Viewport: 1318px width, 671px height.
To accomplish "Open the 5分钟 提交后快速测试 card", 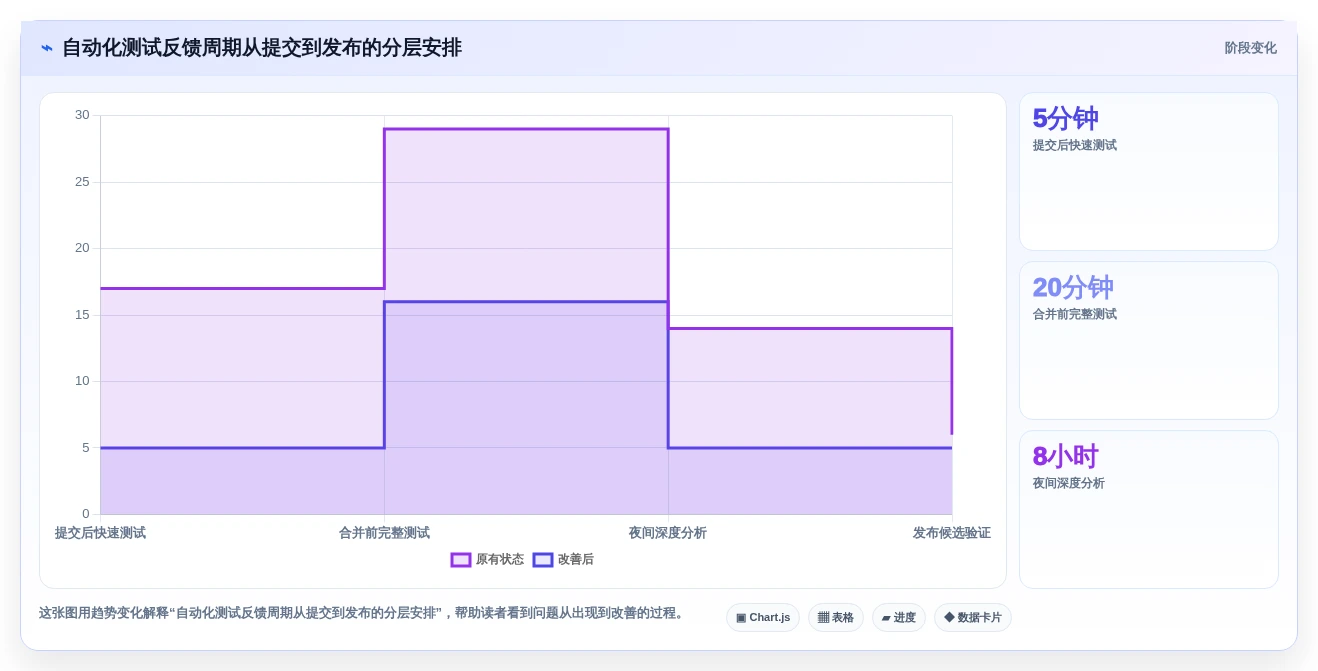I will (x=1149, y=171).
